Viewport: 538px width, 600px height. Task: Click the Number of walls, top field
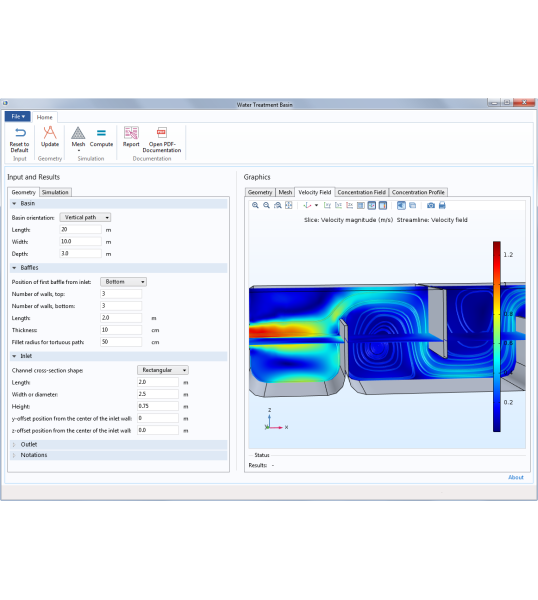(121, 294)
